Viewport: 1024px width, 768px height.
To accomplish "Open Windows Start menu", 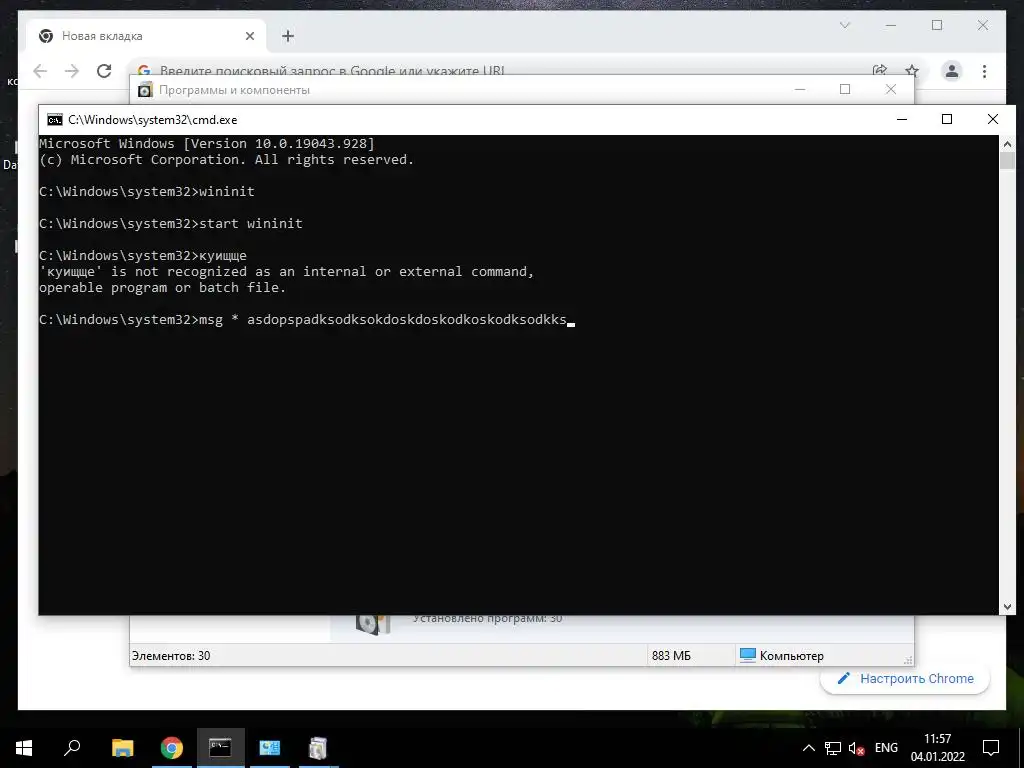I will pos(24,748).
